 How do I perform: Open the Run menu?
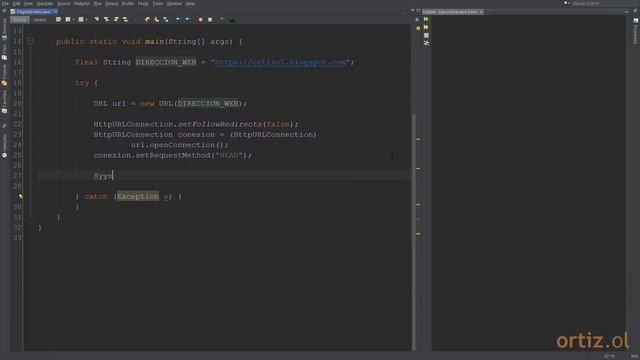click(x=98, y=4)
